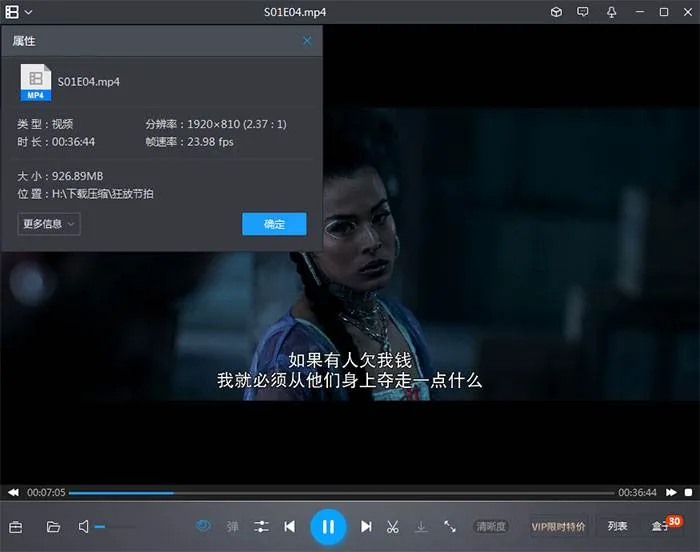Open the main menu logo icon
700x552 pixels.
(12, 12)
